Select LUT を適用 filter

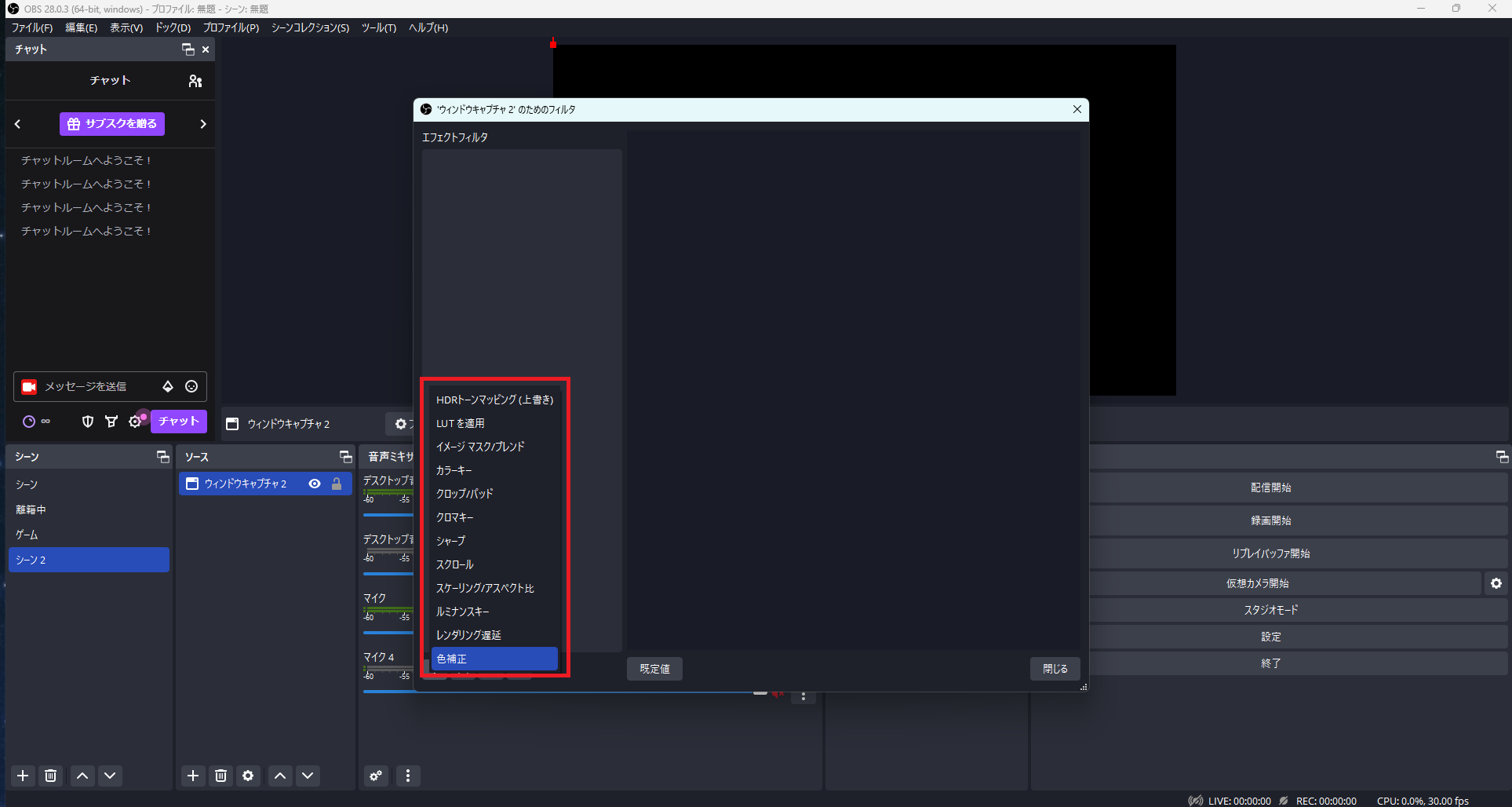(494, 423)
